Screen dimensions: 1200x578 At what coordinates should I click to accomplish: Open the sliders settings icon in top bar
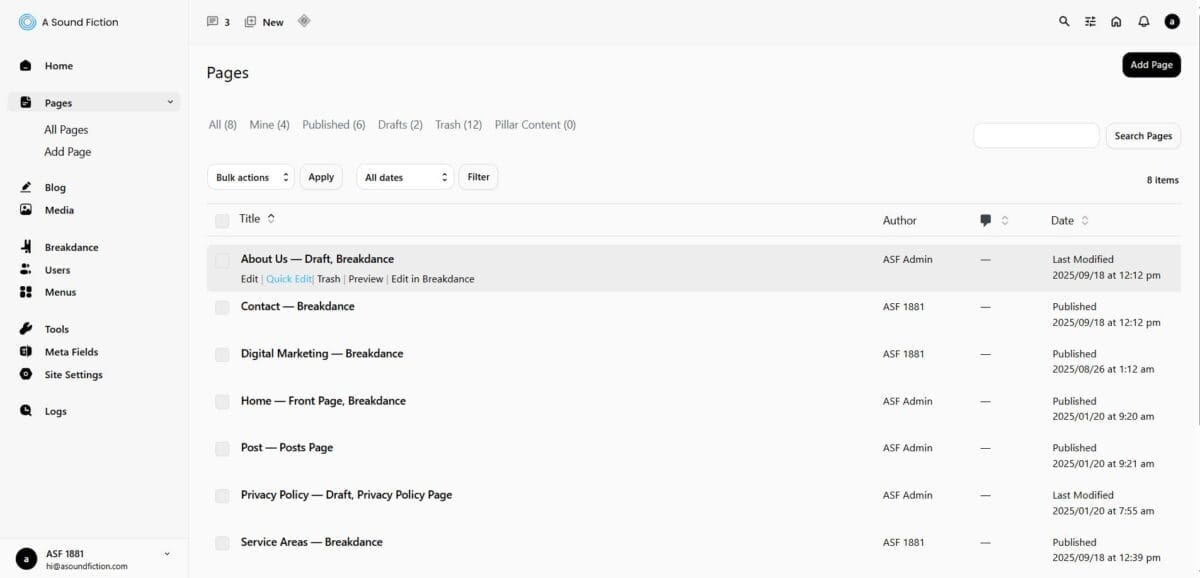pos(1091,22)
